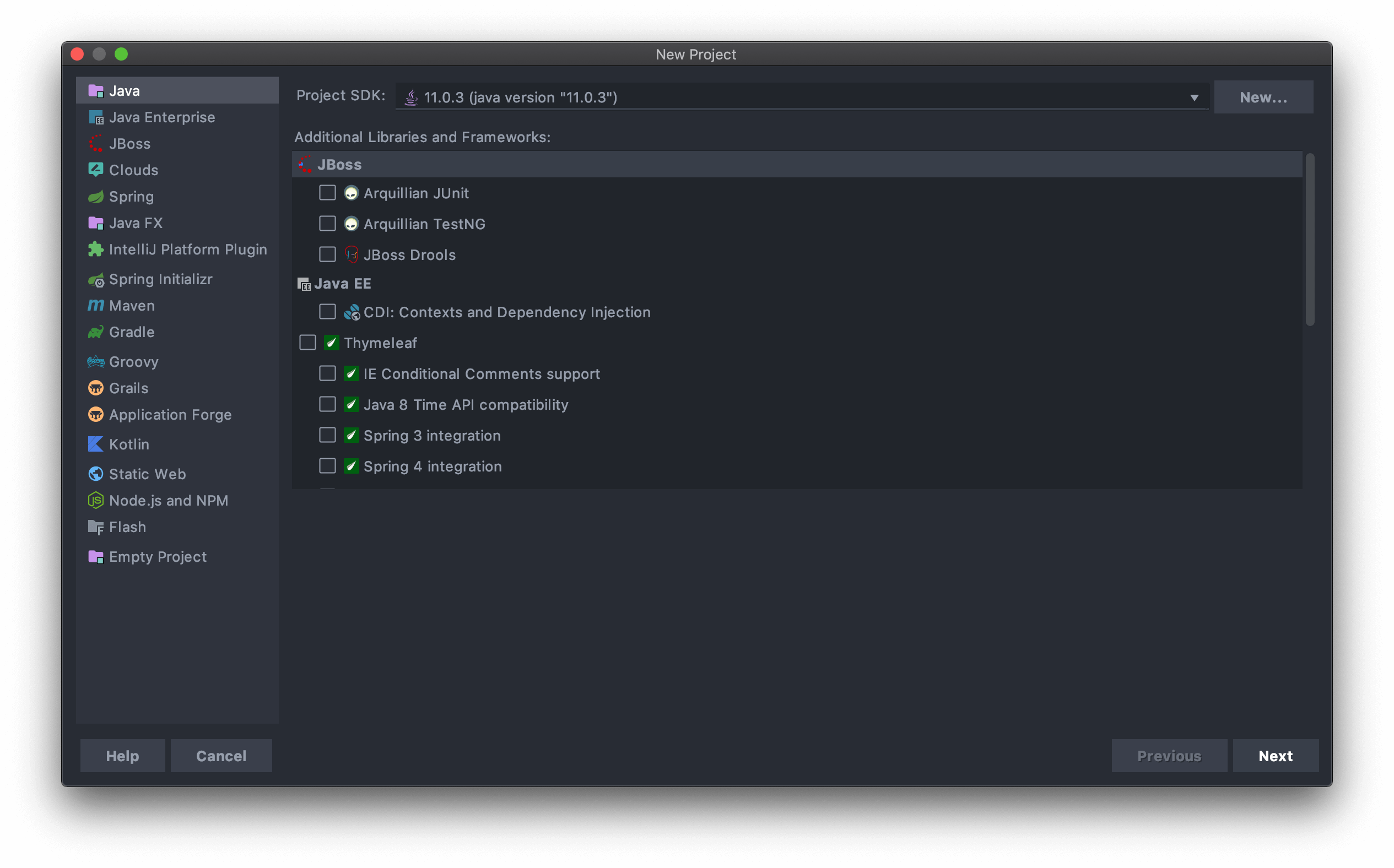Click the Static Web globe icon
Image resolution: width=1394 pixels, height=868 pixels.
(95, 474)
